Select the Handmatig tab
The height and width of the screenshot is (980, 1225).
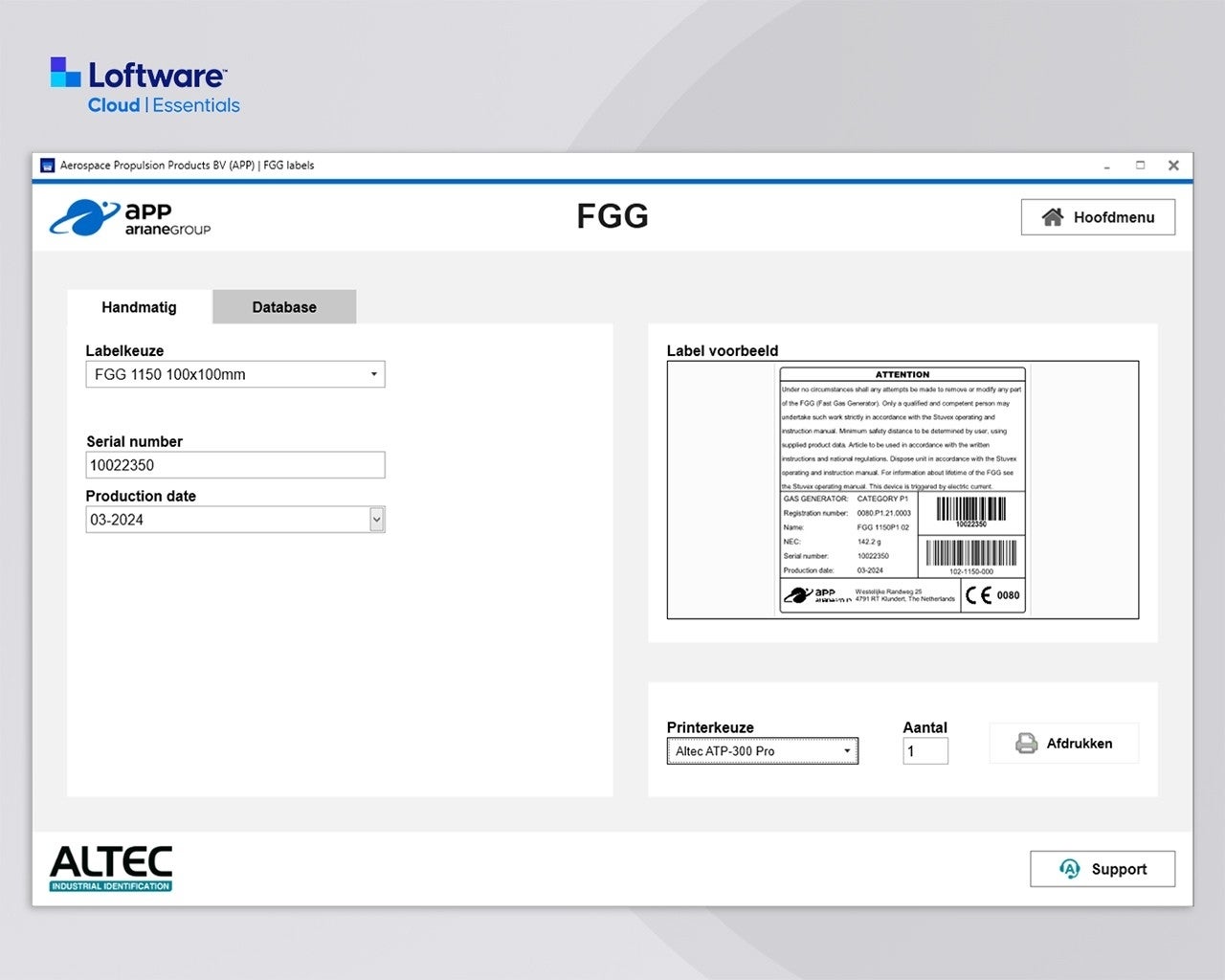(140, 307)
